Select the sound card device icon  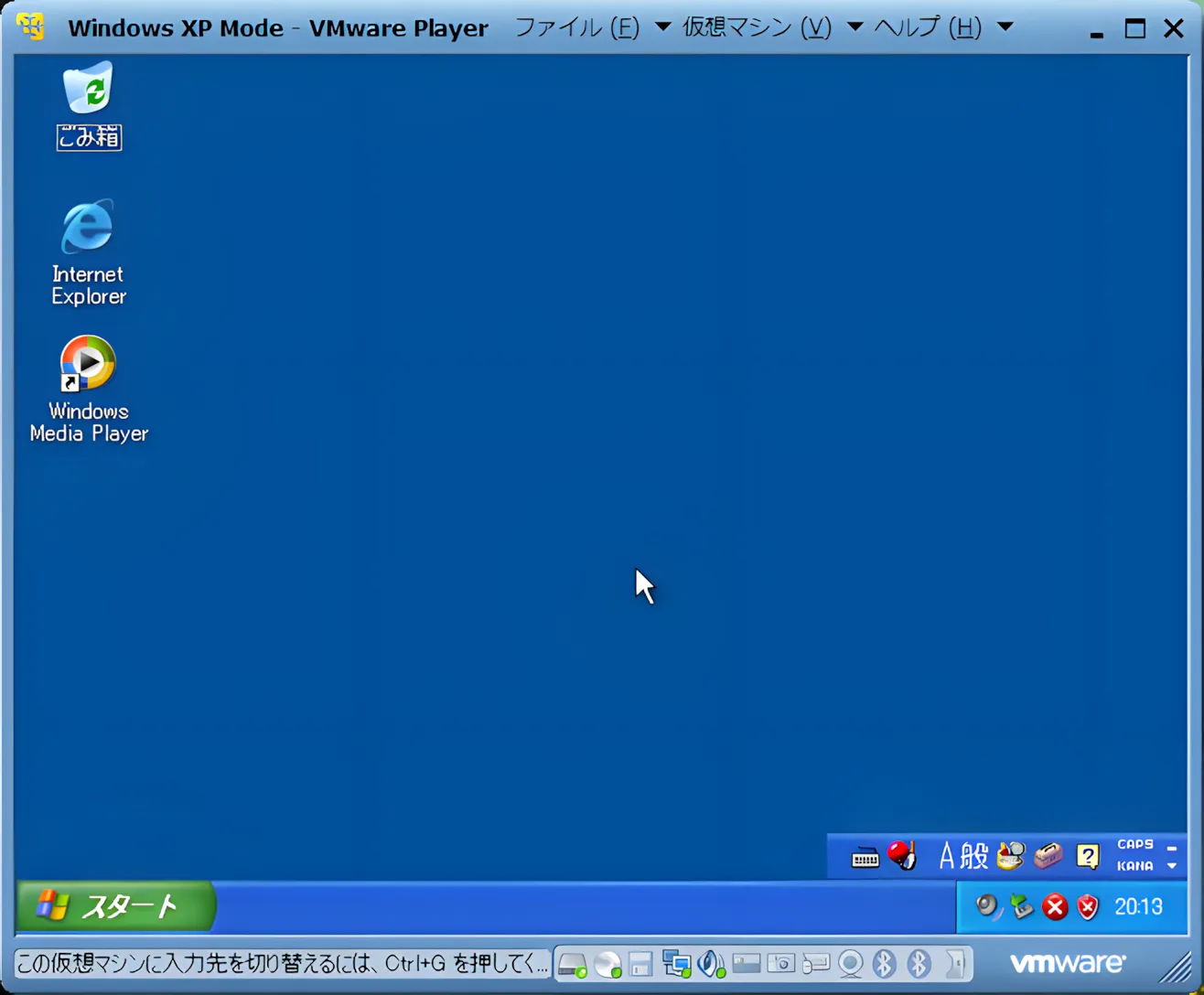(x=712, y=963)
